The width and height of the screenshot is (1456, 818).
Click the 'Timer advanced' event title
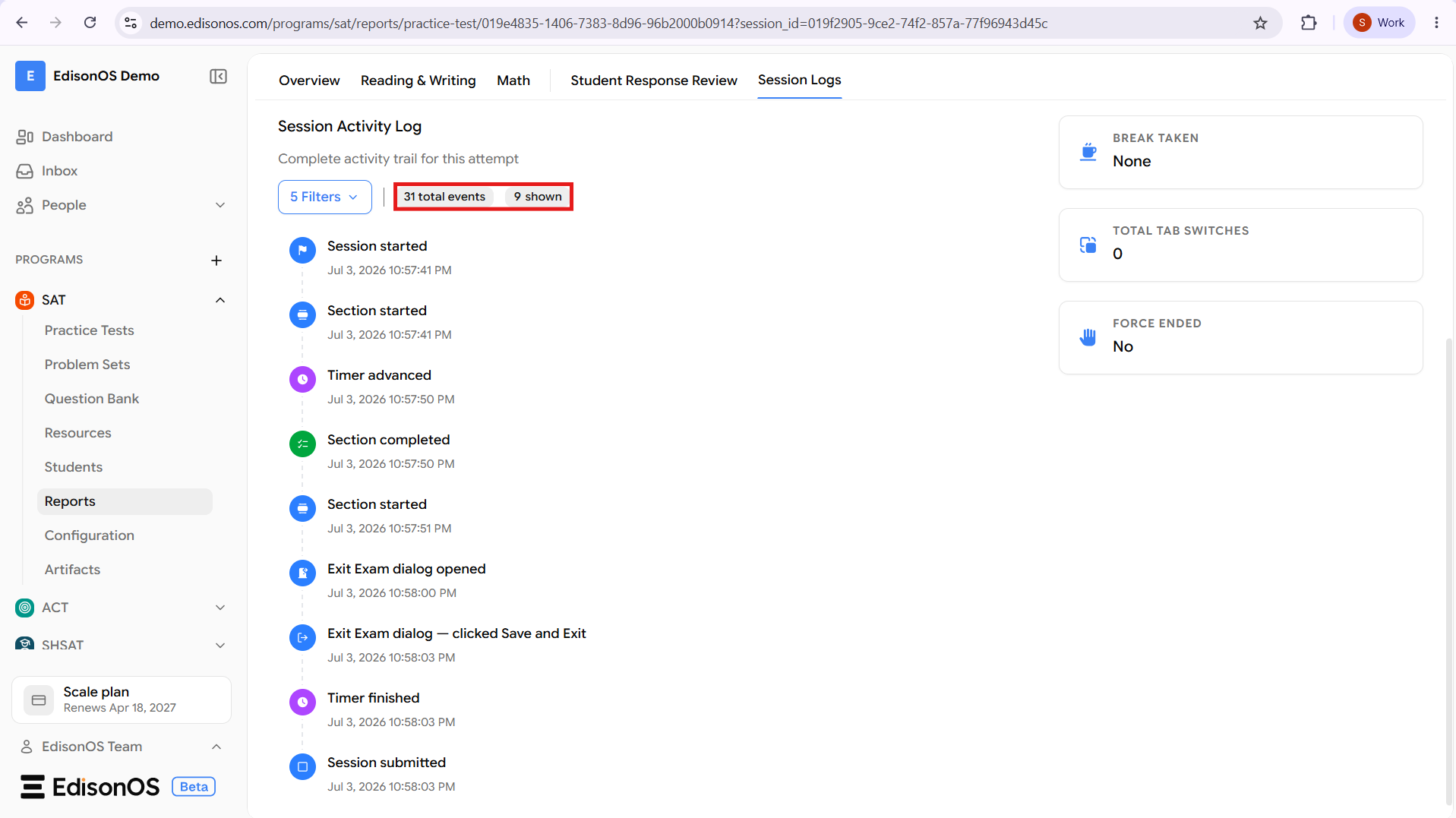[x=379, y=375]
